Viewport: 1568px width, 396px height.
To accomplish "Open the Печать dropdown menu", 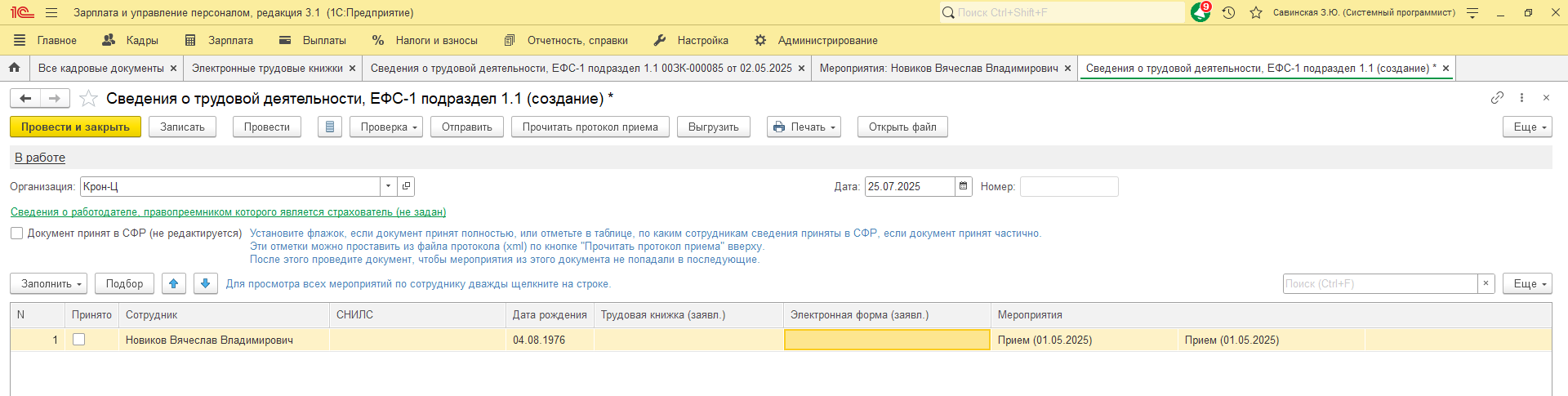I will point(804,127).
